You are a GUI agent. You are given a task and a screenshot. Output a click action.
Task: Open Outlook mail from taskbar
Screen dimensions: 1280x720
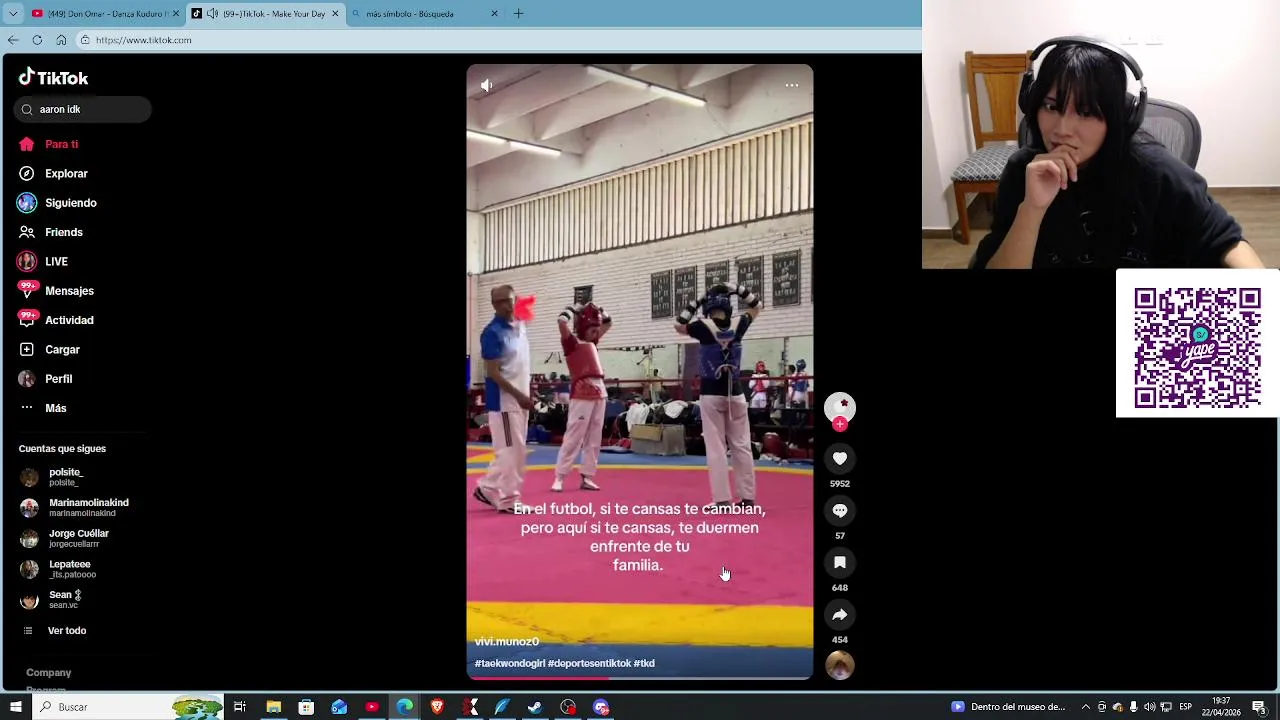point(339,707)
